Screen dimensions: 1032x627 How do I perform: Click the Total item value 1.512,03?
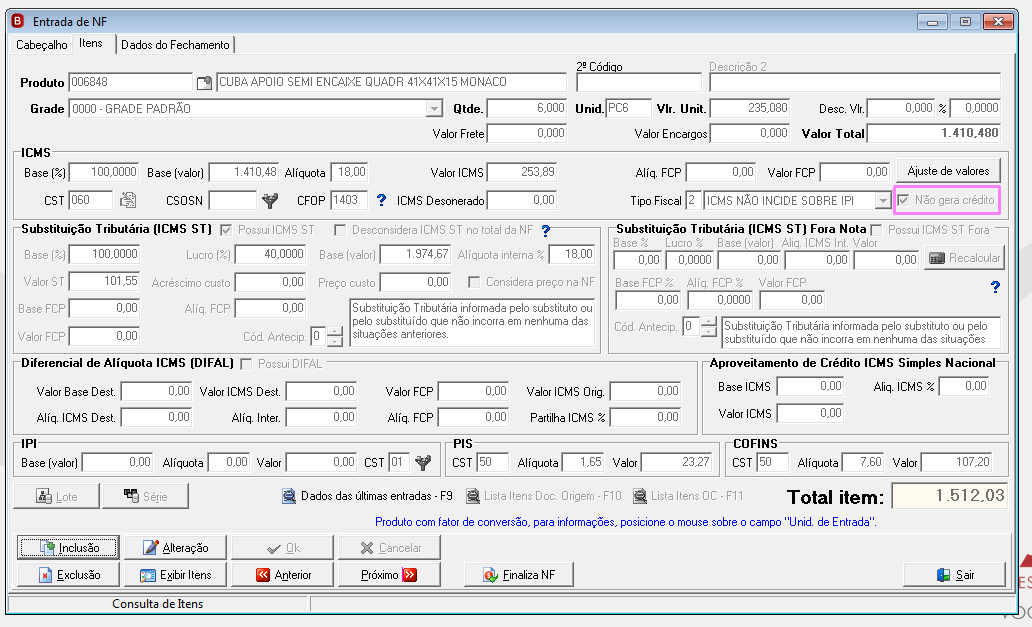949,496
